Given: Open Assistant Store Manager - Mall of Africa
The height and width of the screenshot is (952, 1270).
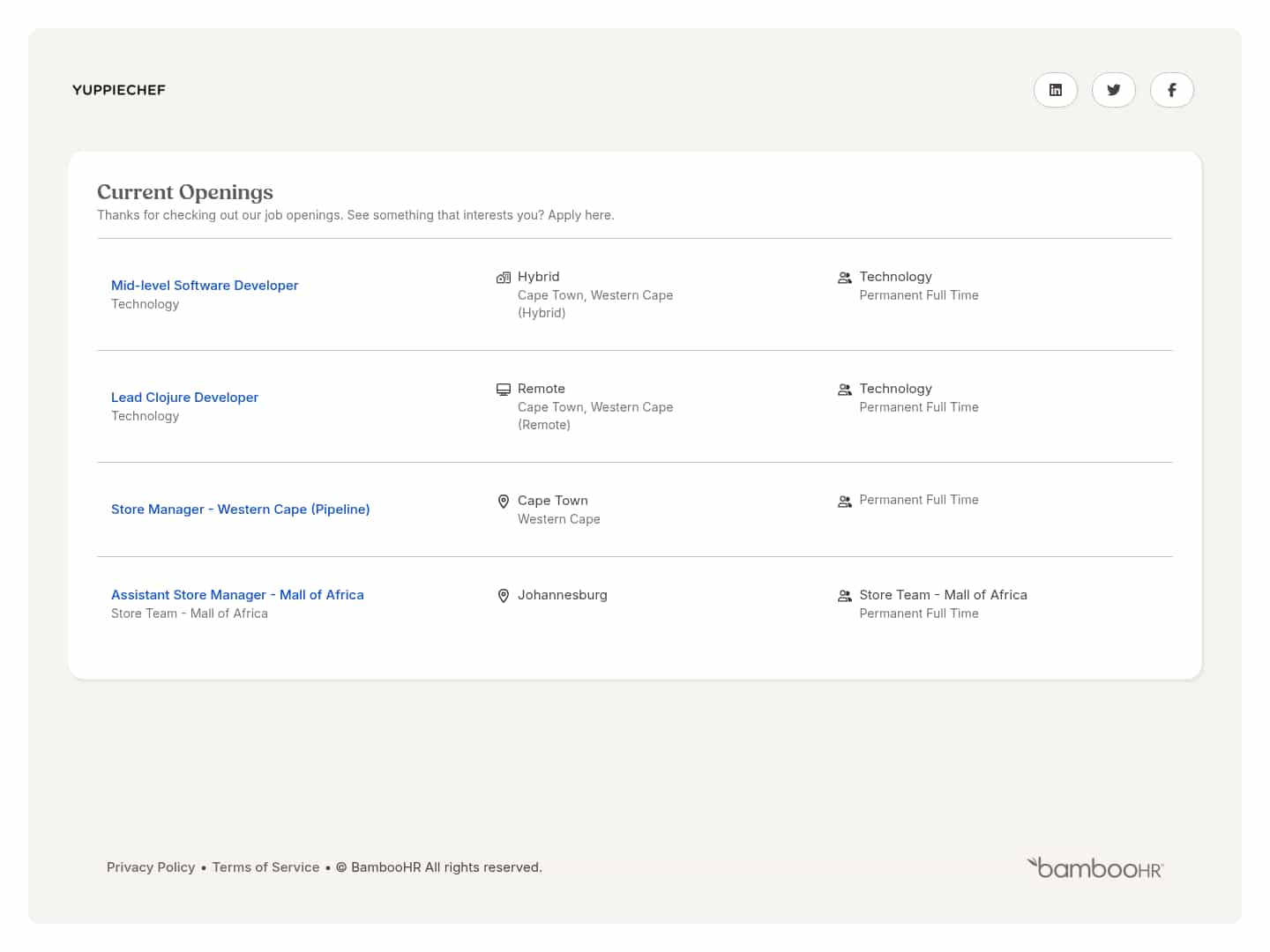Looking at the screenshot, I should (237, 595).
